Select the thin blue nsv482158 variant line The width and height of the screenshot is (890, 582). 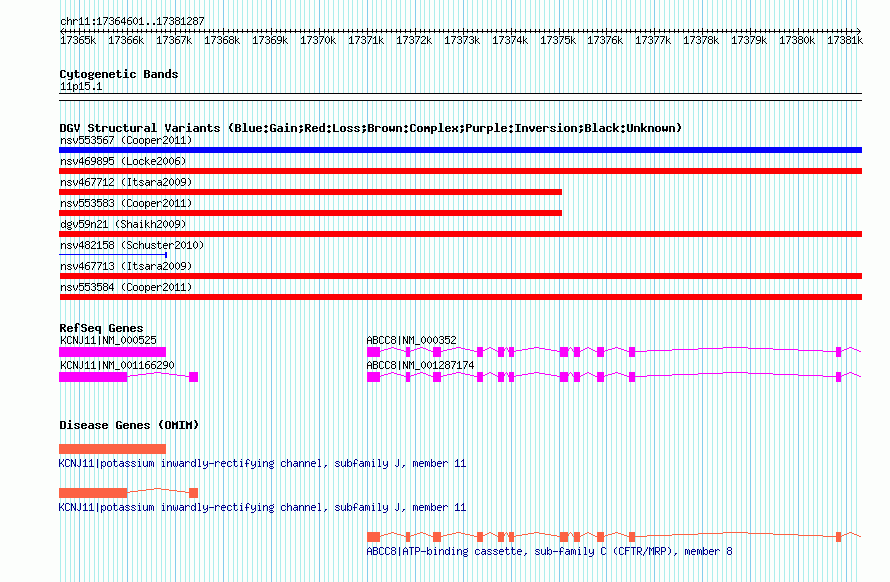point(113,255)
